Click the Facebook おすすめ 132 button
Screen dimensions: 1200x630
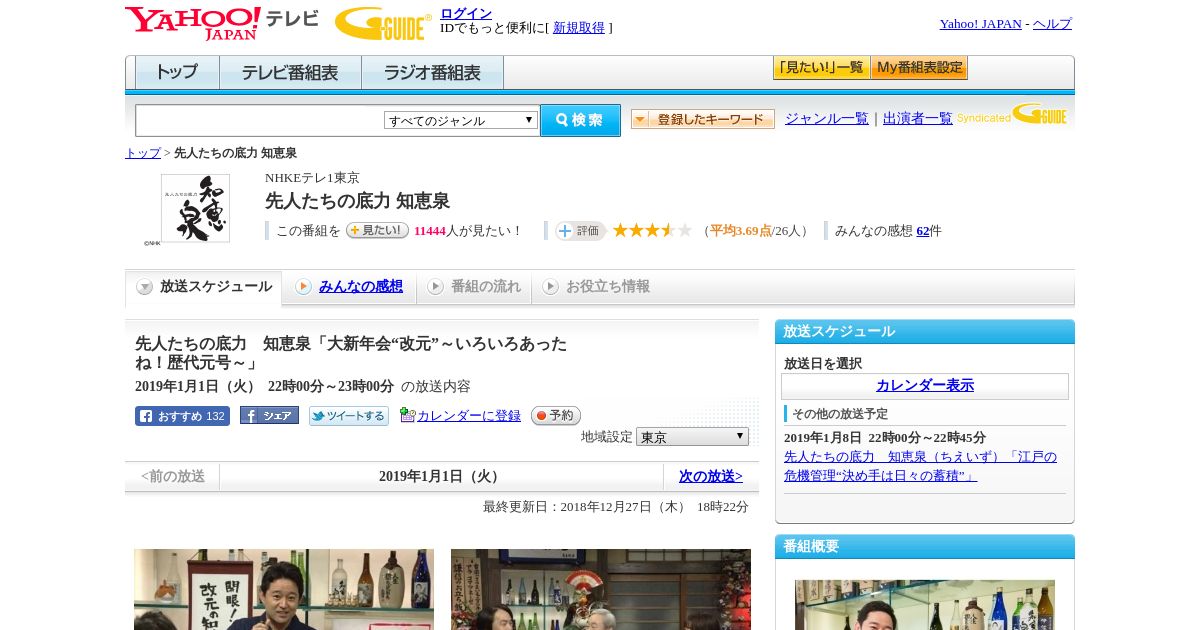tap(182, 416)
